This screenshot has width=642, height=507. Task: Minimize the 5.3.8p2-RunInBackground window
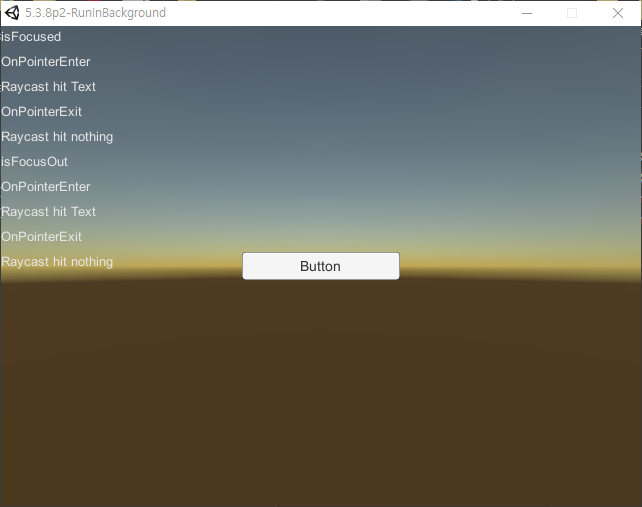click(527, 13)
